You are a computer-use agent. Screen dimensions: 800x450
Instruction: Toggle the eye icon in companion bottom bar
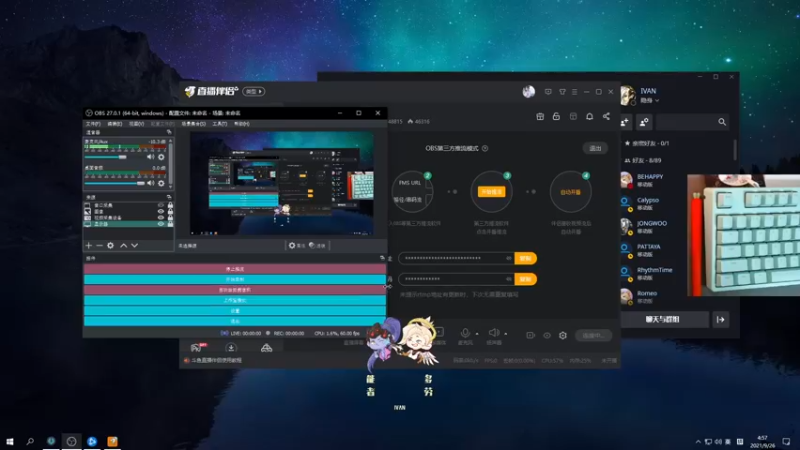(547, 335)
